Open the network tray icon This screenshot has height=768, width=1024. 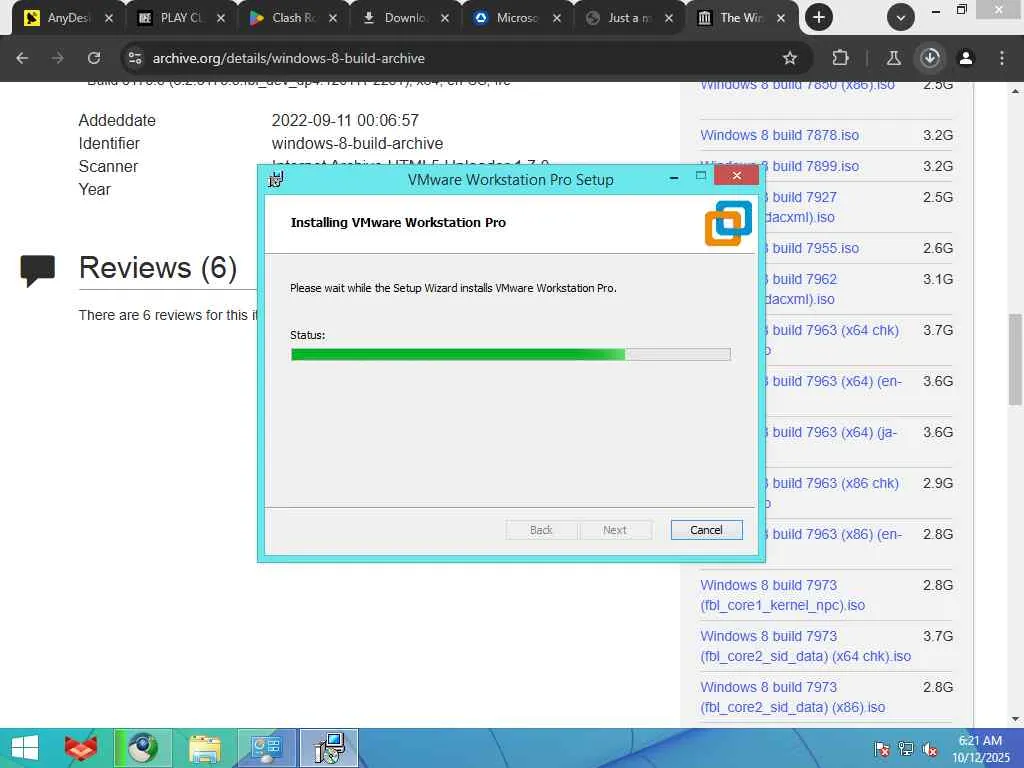pos(906,749)
